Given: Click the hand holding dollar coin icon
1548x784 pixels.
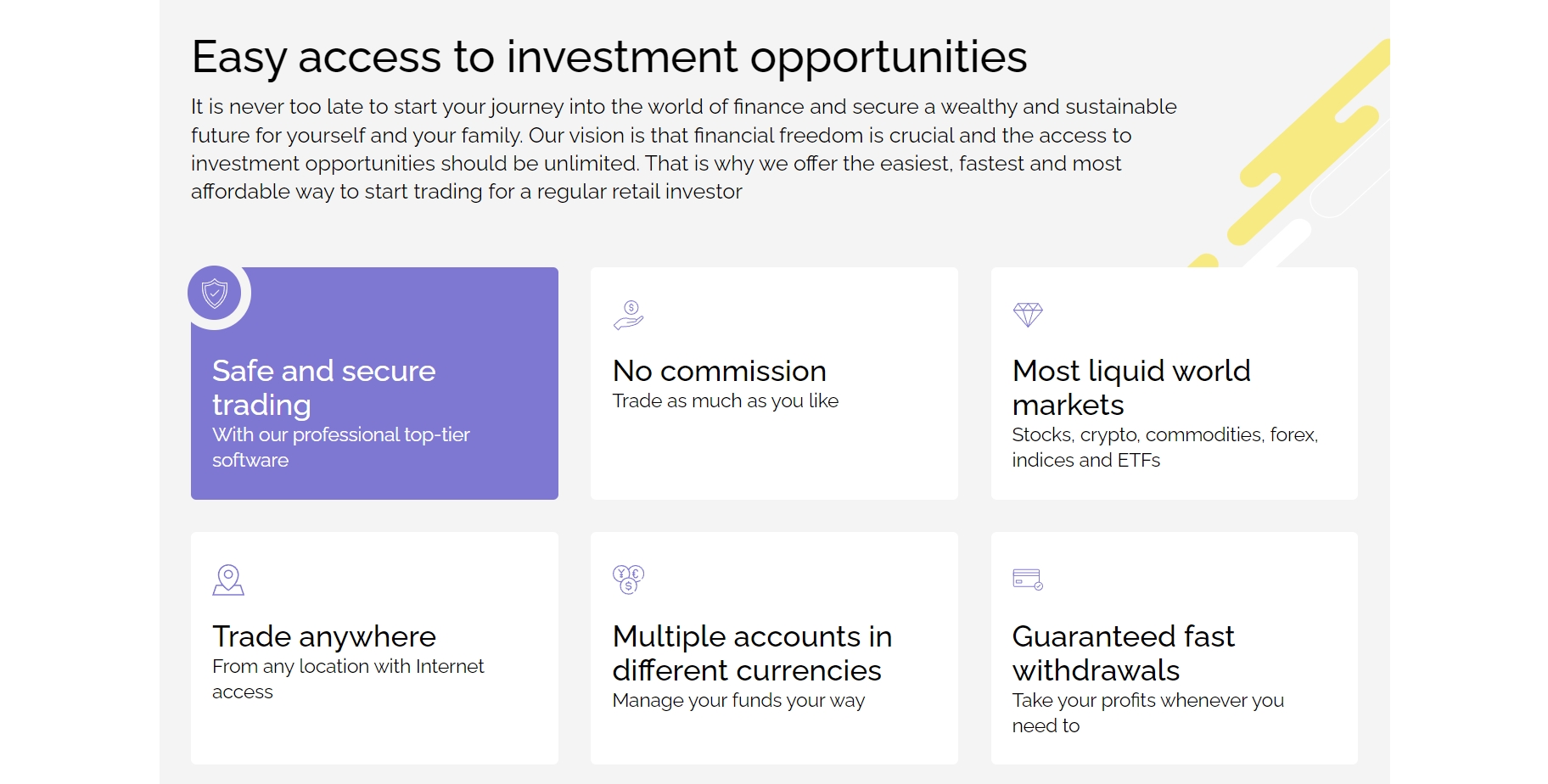Looking at the screenshot, I should point(629,315).
